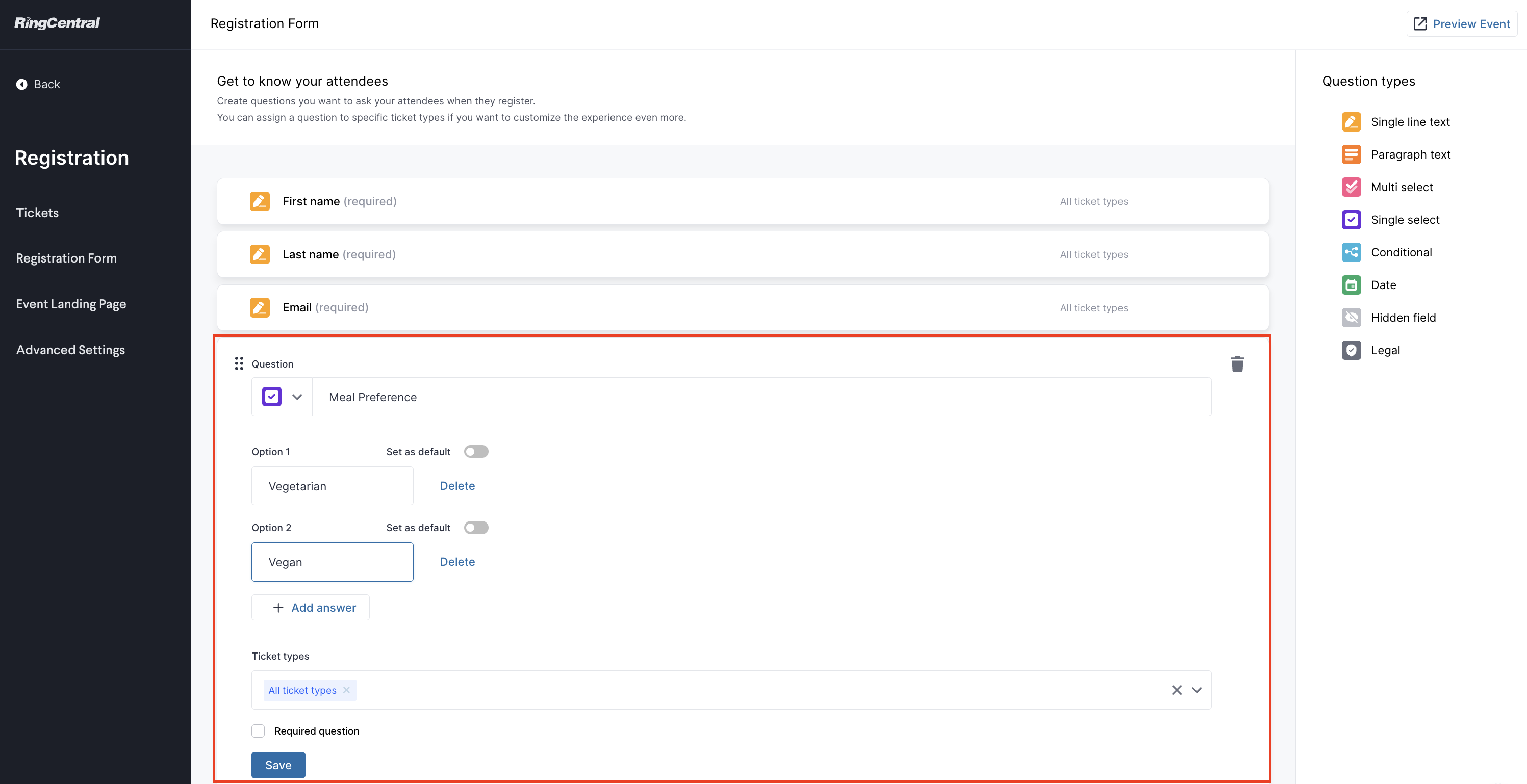Click the Preview Event external link icon
The height and width of the screenshot is (784, 1527).
coord(1420,24)
